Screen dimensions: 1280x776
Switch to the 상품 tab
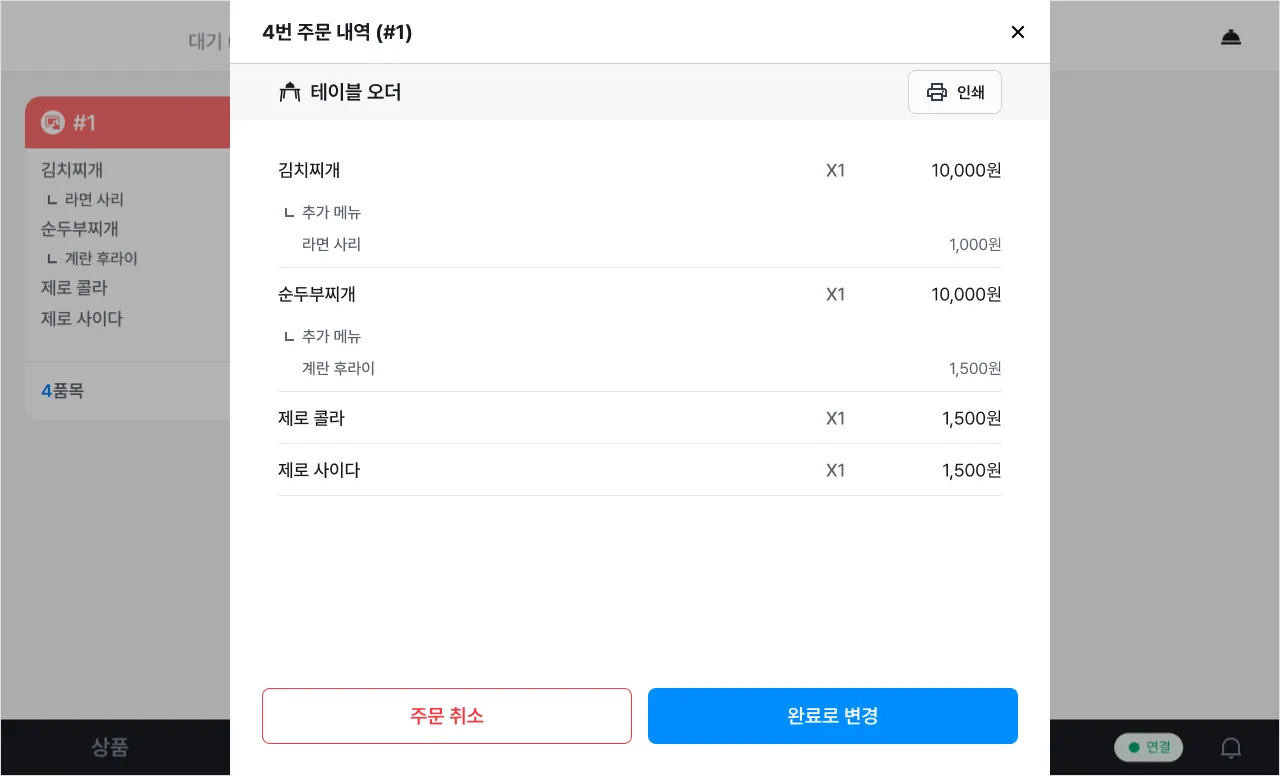(110, 747)
